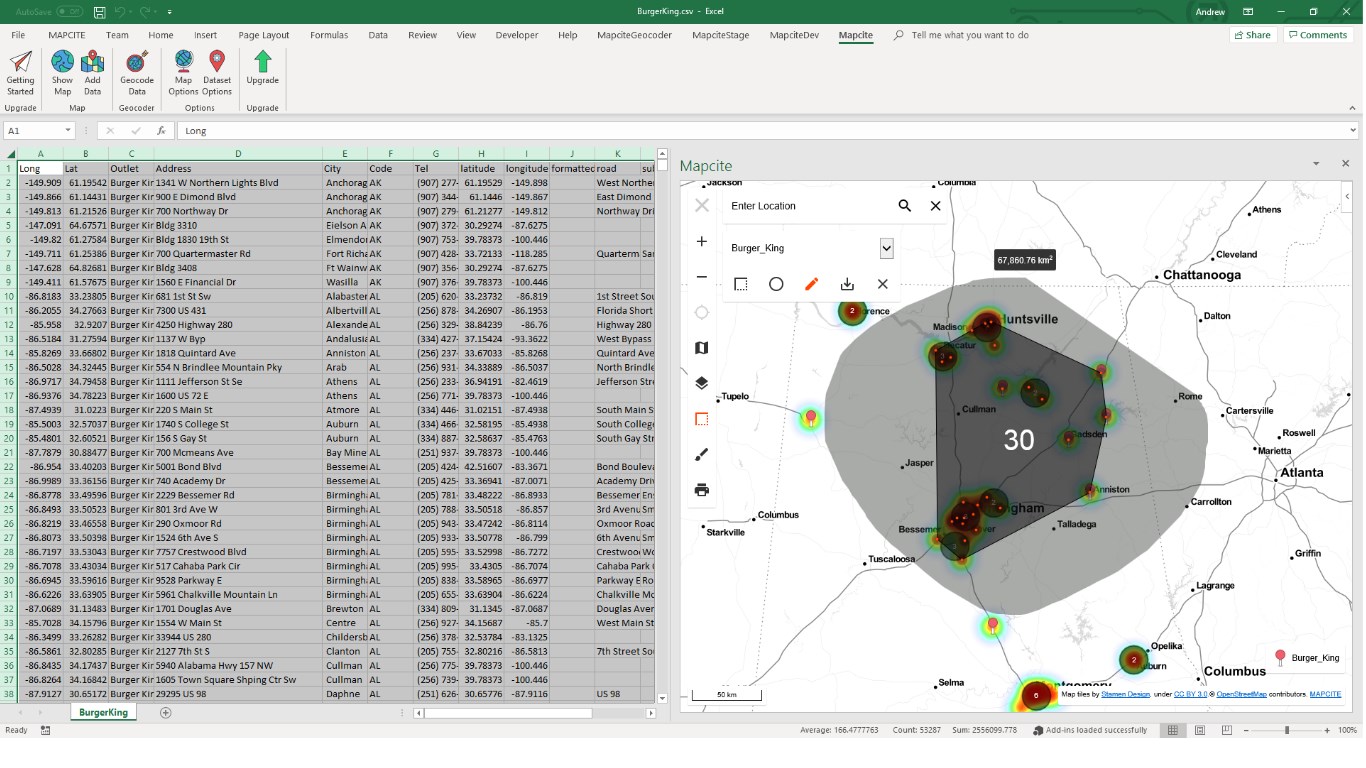Open the MapciteGeocoder ribbon tab

coord(635,35)
